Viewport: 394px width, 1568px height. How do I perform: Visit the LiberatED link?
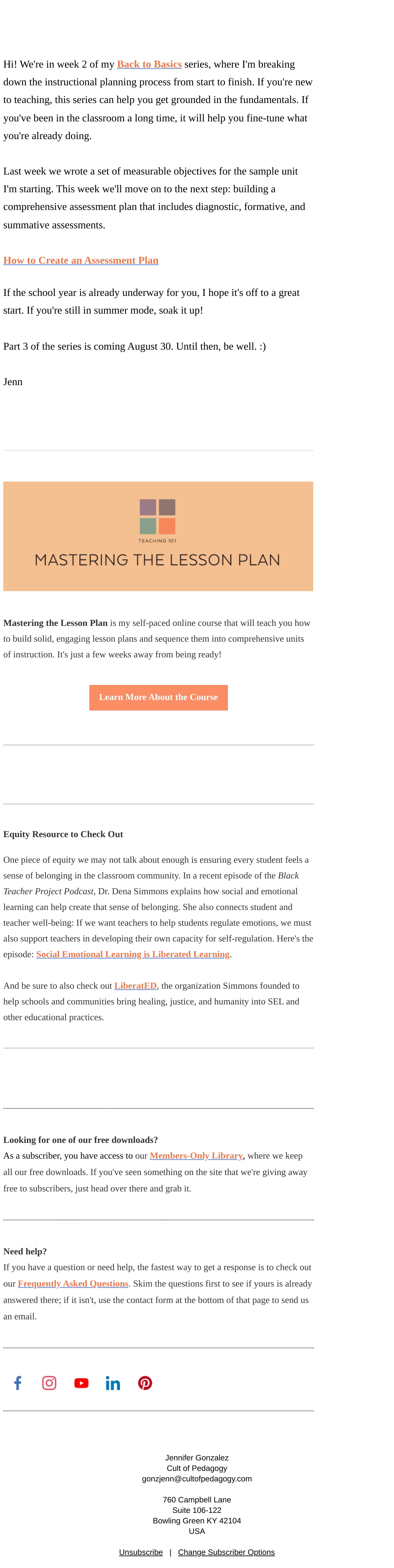pyautogui.click(x=136, y=985)
